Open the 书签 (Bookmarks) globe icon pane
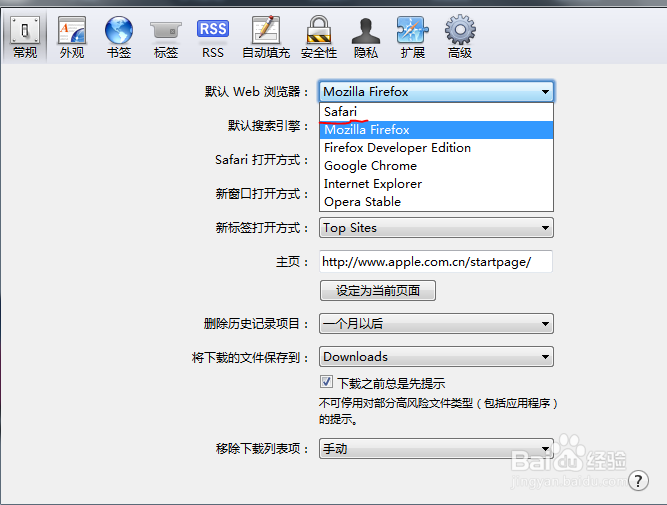Image resolution: width=667 pixels, height=505 pixels. click(x=119, y=37)
